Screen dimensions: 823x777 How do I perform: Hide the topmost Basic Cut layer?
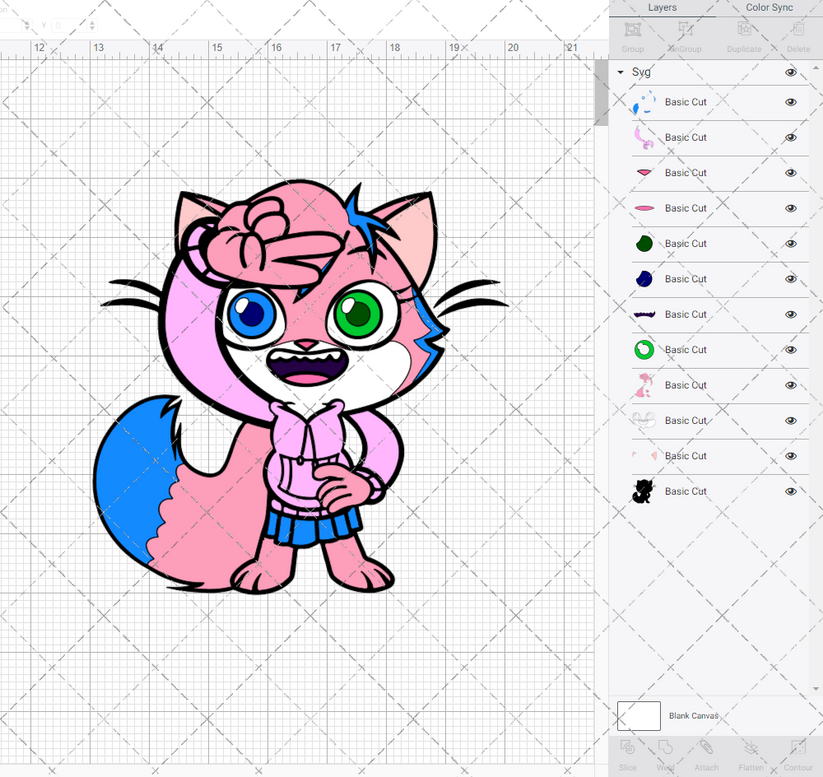(x=790, y=102)
